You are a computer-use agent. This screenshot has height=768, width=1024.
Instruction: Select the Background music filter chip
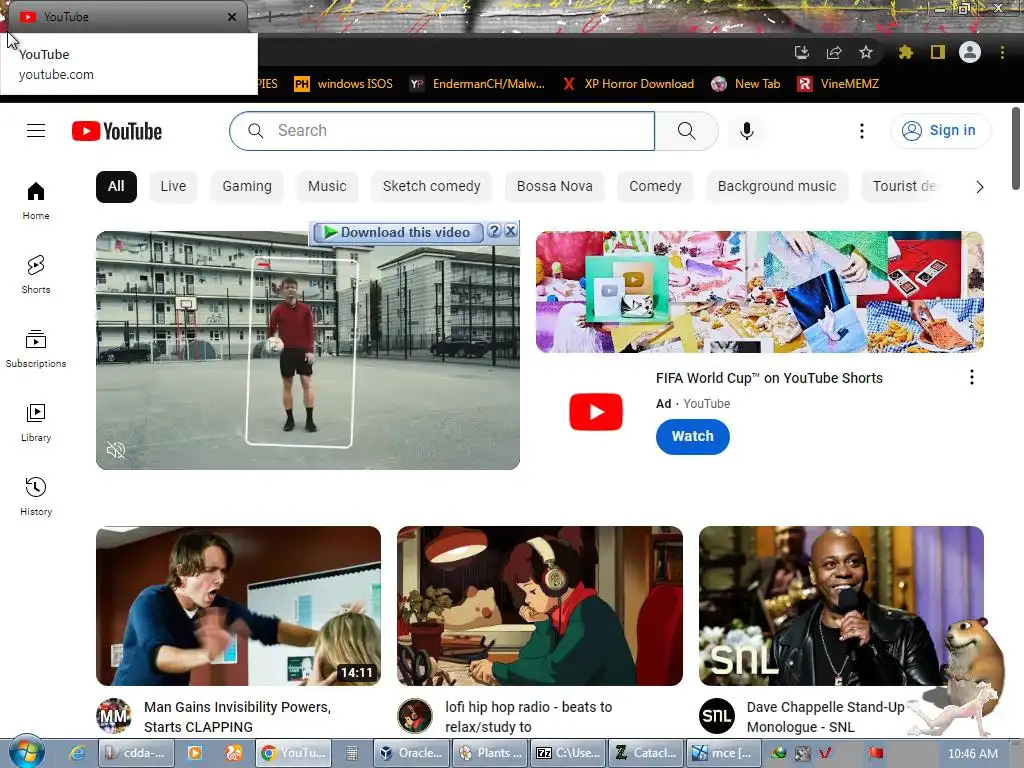tap(776, 187)
